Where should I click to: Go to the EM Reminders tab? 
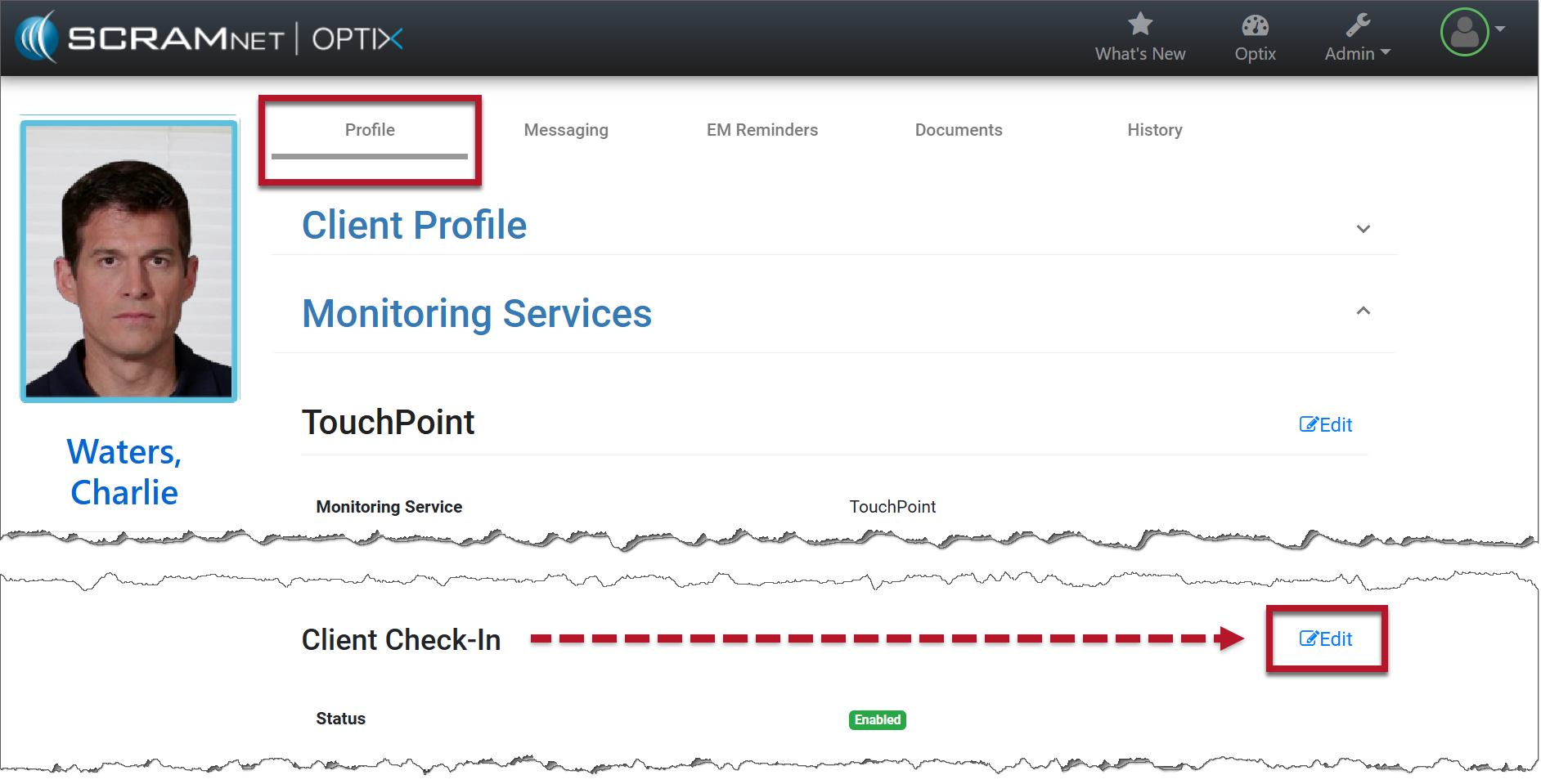pos(762,130)
